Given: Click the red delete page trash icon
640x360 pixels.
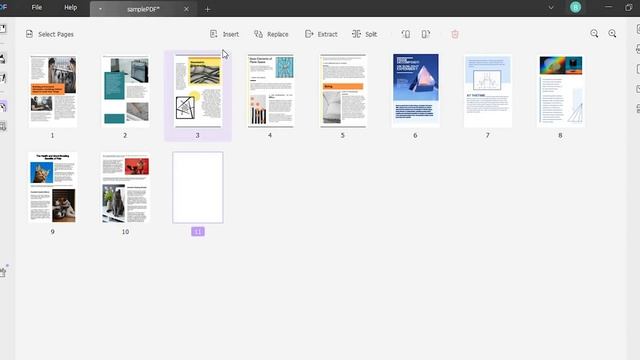Looking at the screenshot, I should [455, 34].
